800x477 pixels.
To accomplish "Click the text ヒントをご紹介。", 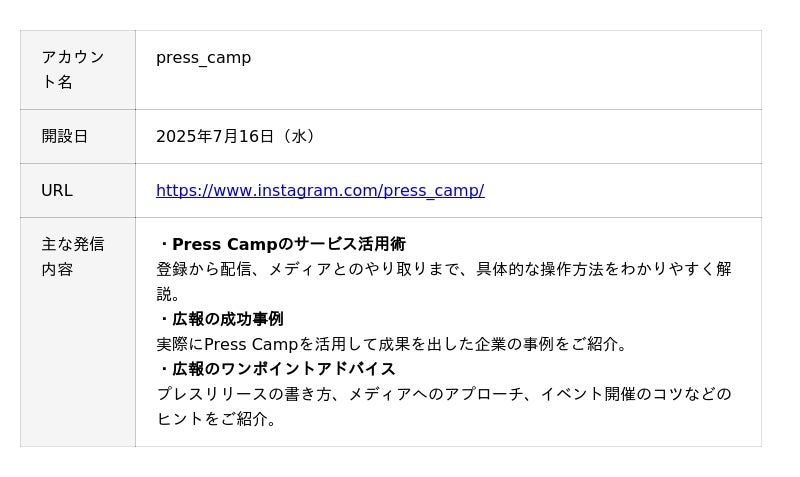I will click(x=217, y=419).
